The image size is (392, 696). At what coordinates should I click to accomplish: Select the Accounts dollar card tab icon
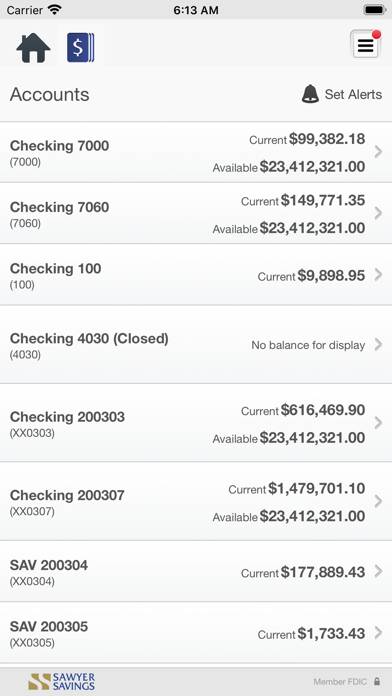[81, 47]
